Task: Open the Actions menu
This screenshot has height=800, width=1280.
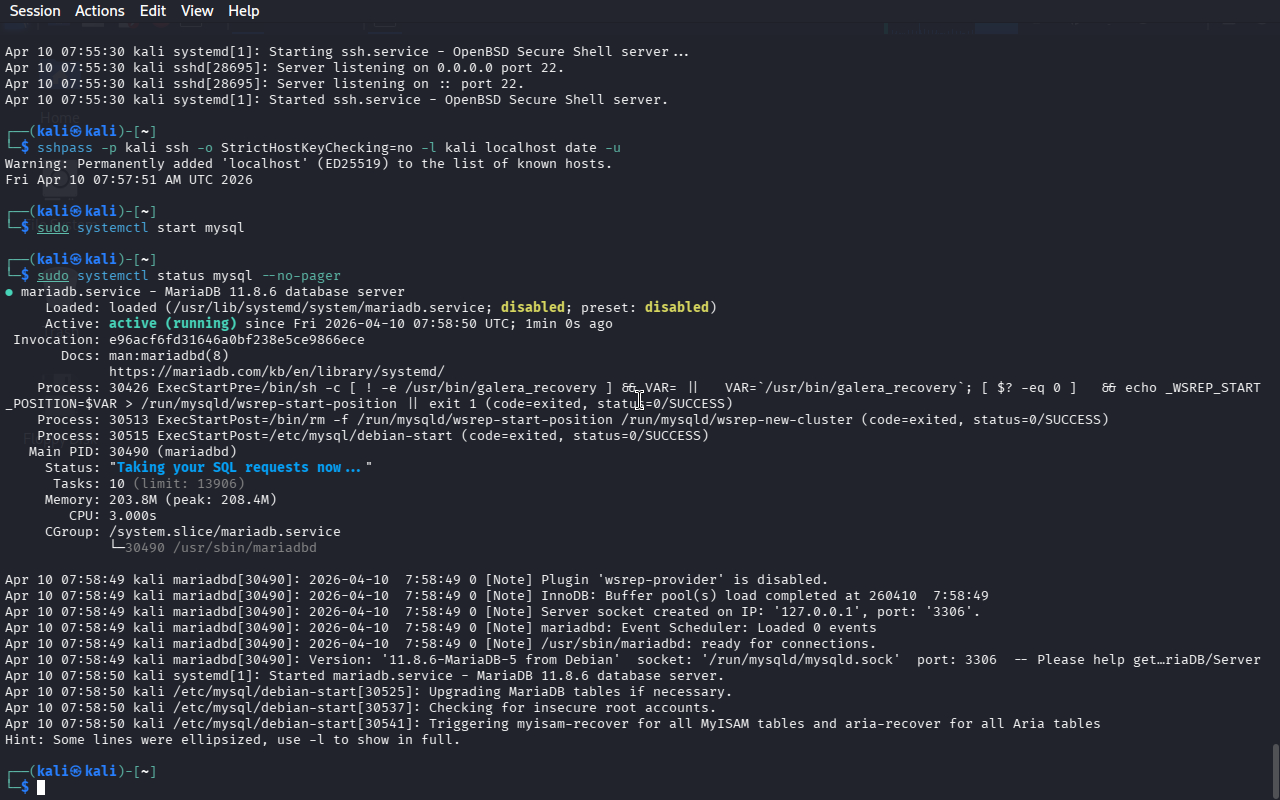Action: click(x=100, y=11)
